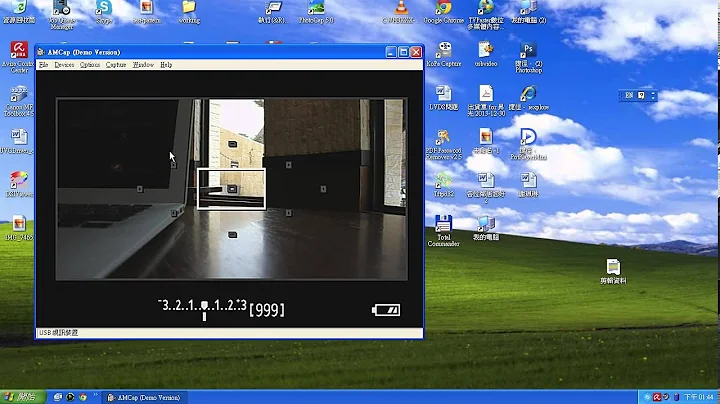
Task: Select the clipboard data file icon on grass
Action: pos(613,271)
